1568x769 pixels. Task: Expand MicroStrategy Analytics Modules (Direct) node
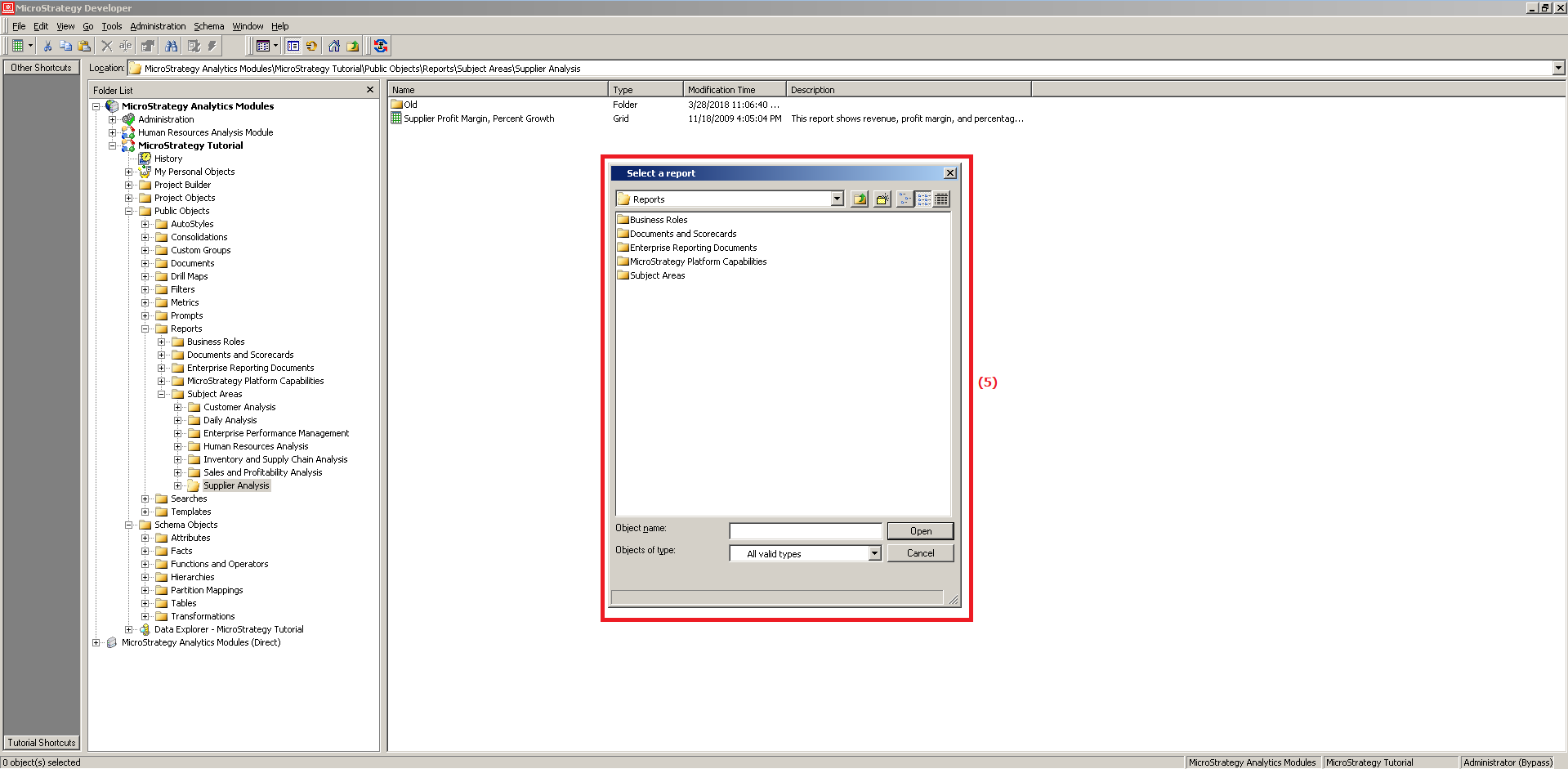coord(96,642)
